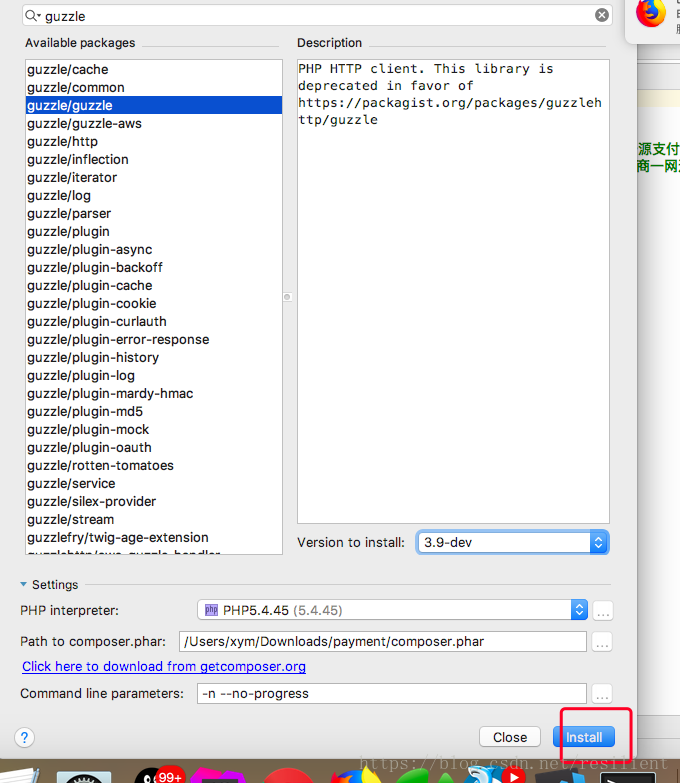
Task: Open the help question mark button
Action: (x=24, y=737)
